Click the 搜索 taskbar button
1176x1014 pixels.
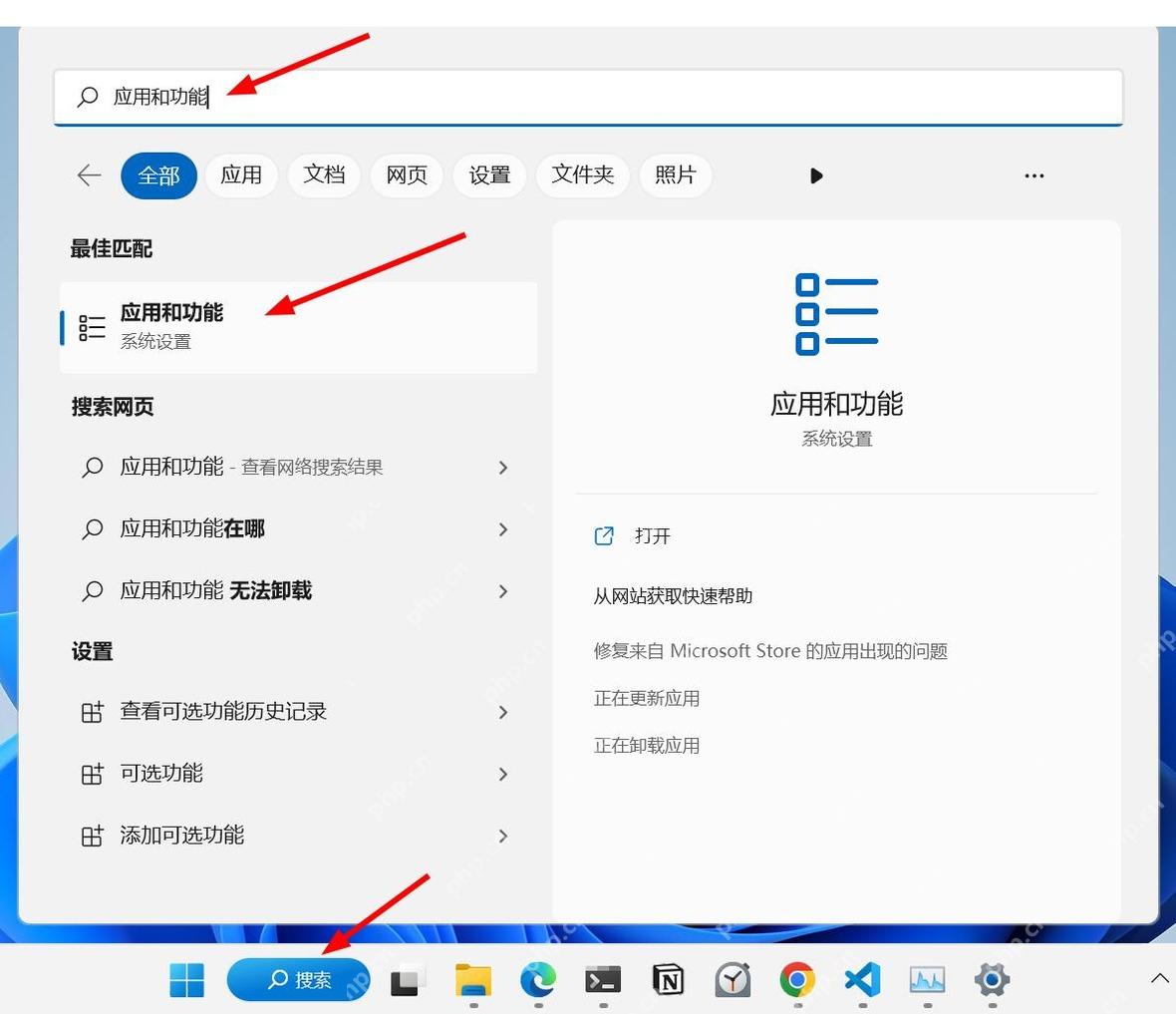click(x=299, y=979)
